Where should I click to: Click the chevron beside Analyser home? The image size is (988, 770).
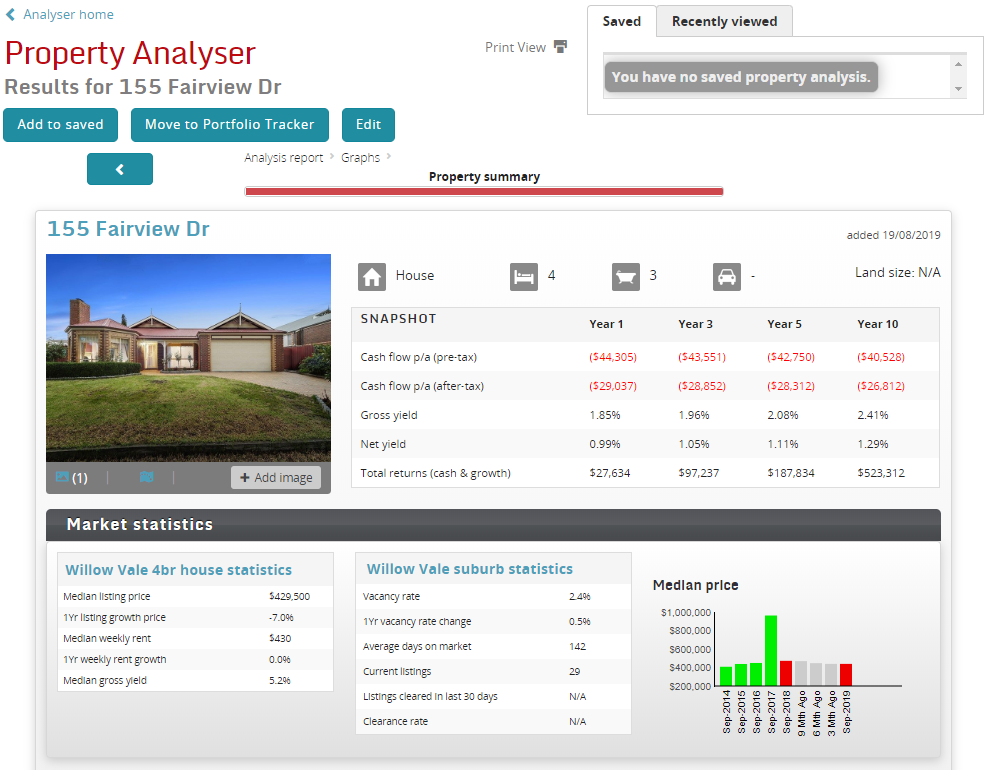pos(12,14)
